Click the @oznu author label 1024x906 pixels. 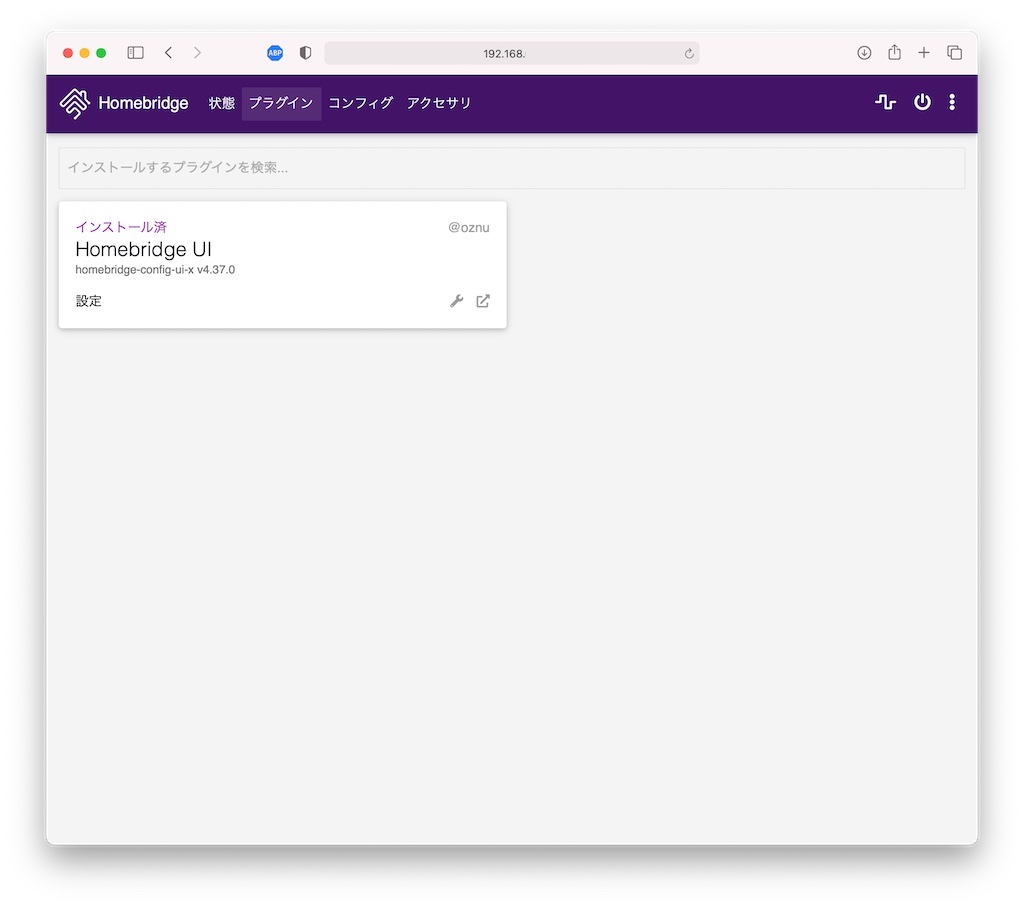tap(468, 227)
